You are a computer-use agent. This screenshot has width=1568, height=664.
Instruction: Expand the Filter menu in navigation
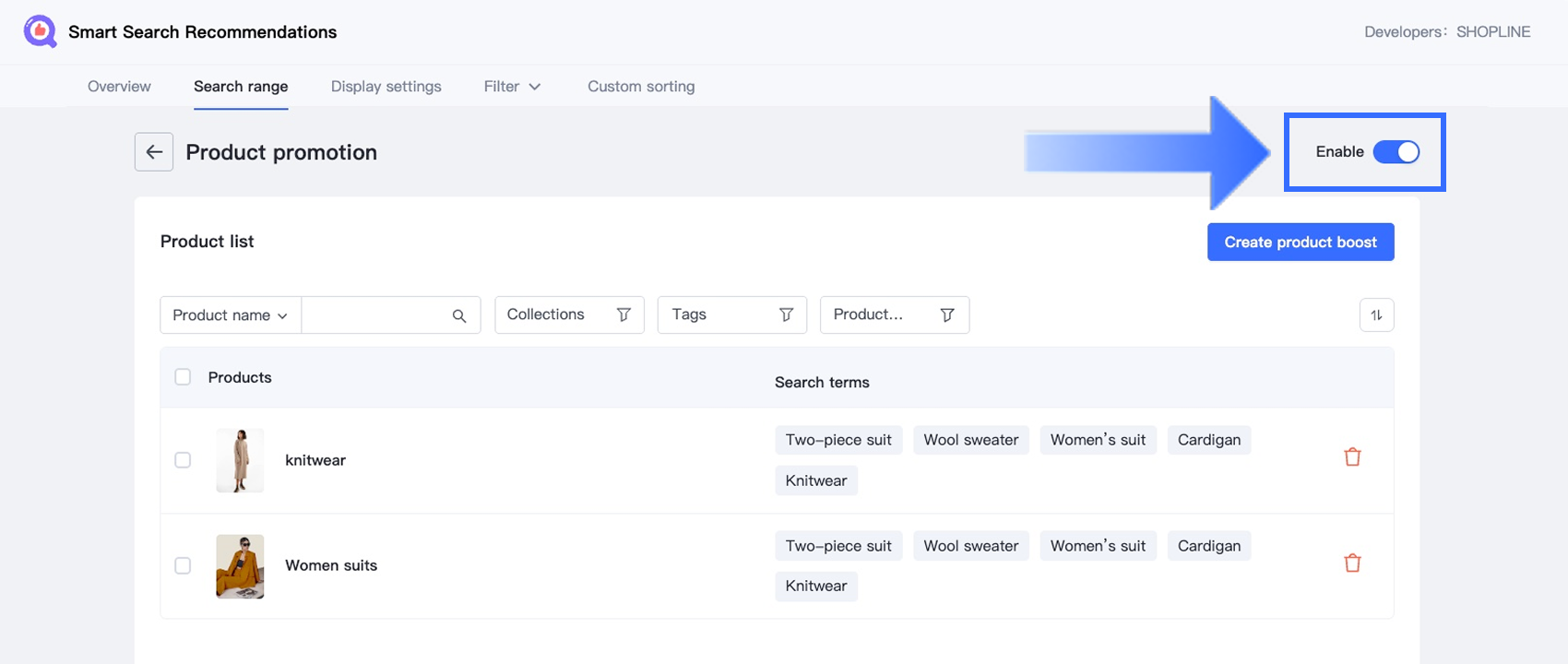click(x=512, y=87)
